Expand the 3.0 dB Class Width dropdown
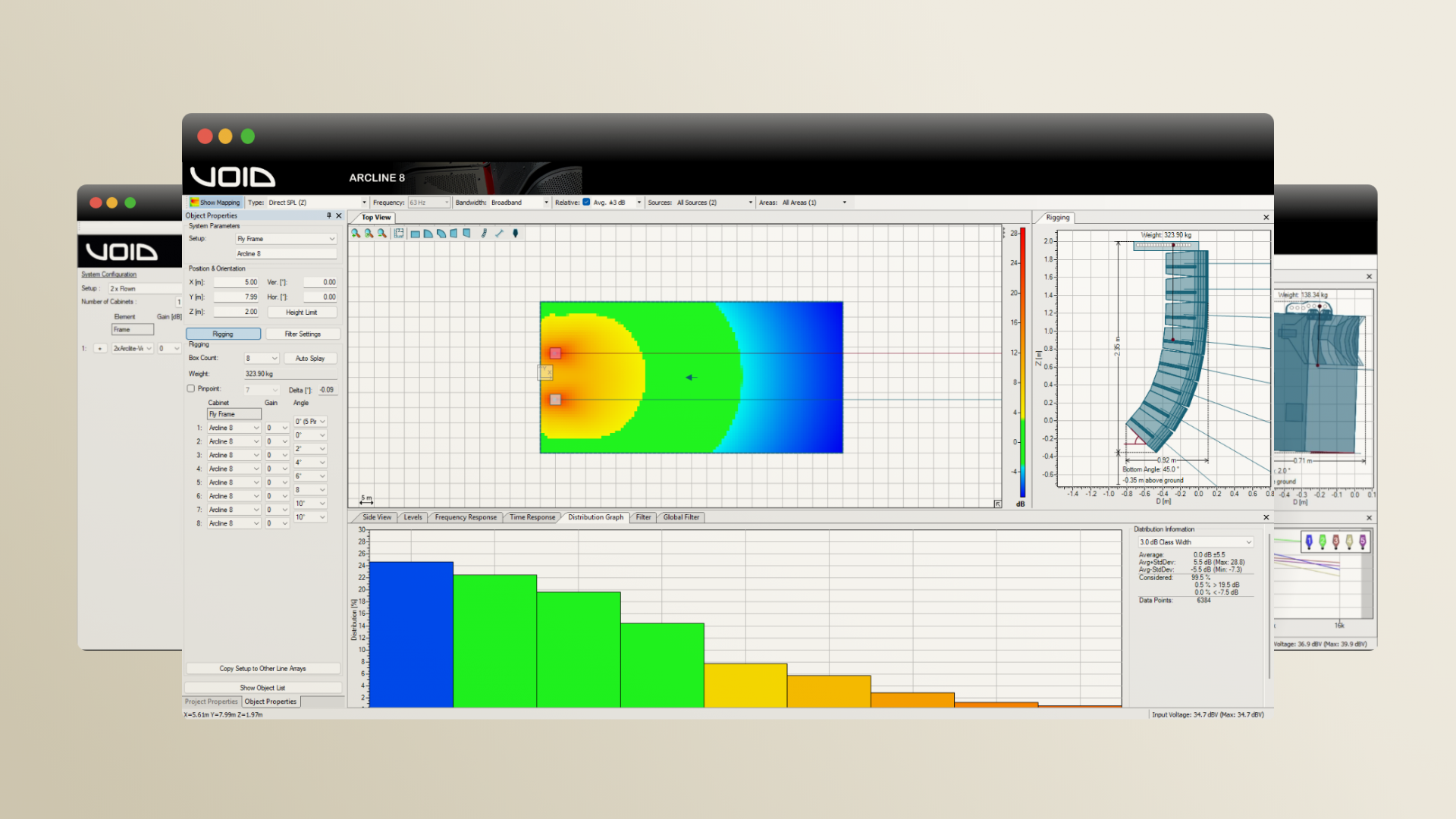The height and width of the screenshot is (819, 1456). pyautogui.click(x=1195, y=542)
